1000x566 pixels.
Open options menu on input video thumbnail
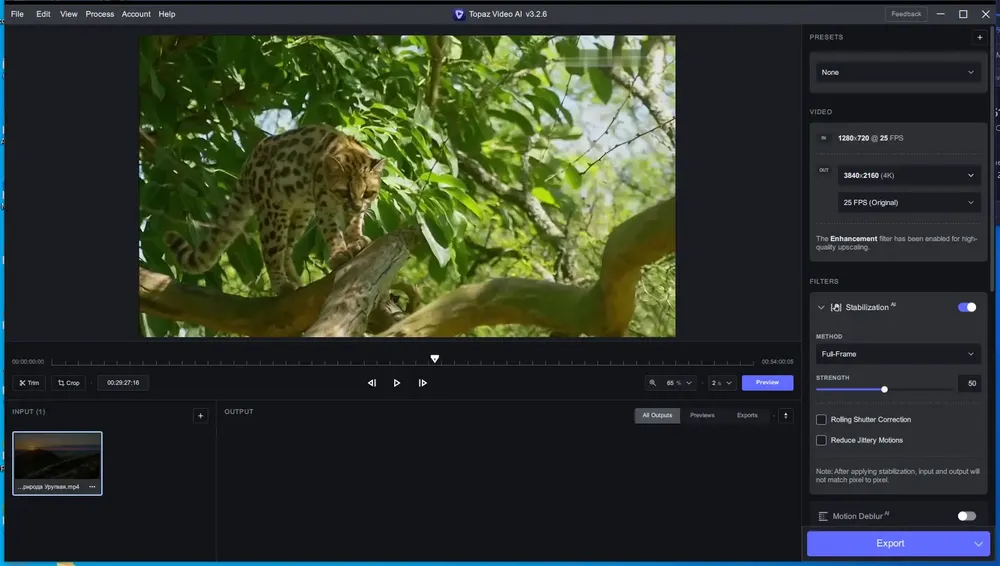click(92, 487)
